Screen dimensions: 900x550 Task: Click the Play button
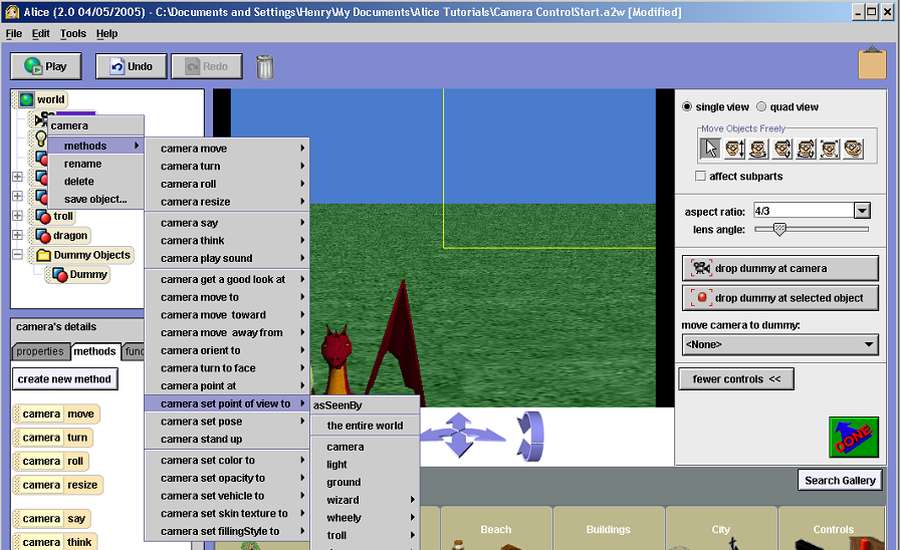point(46,67)
